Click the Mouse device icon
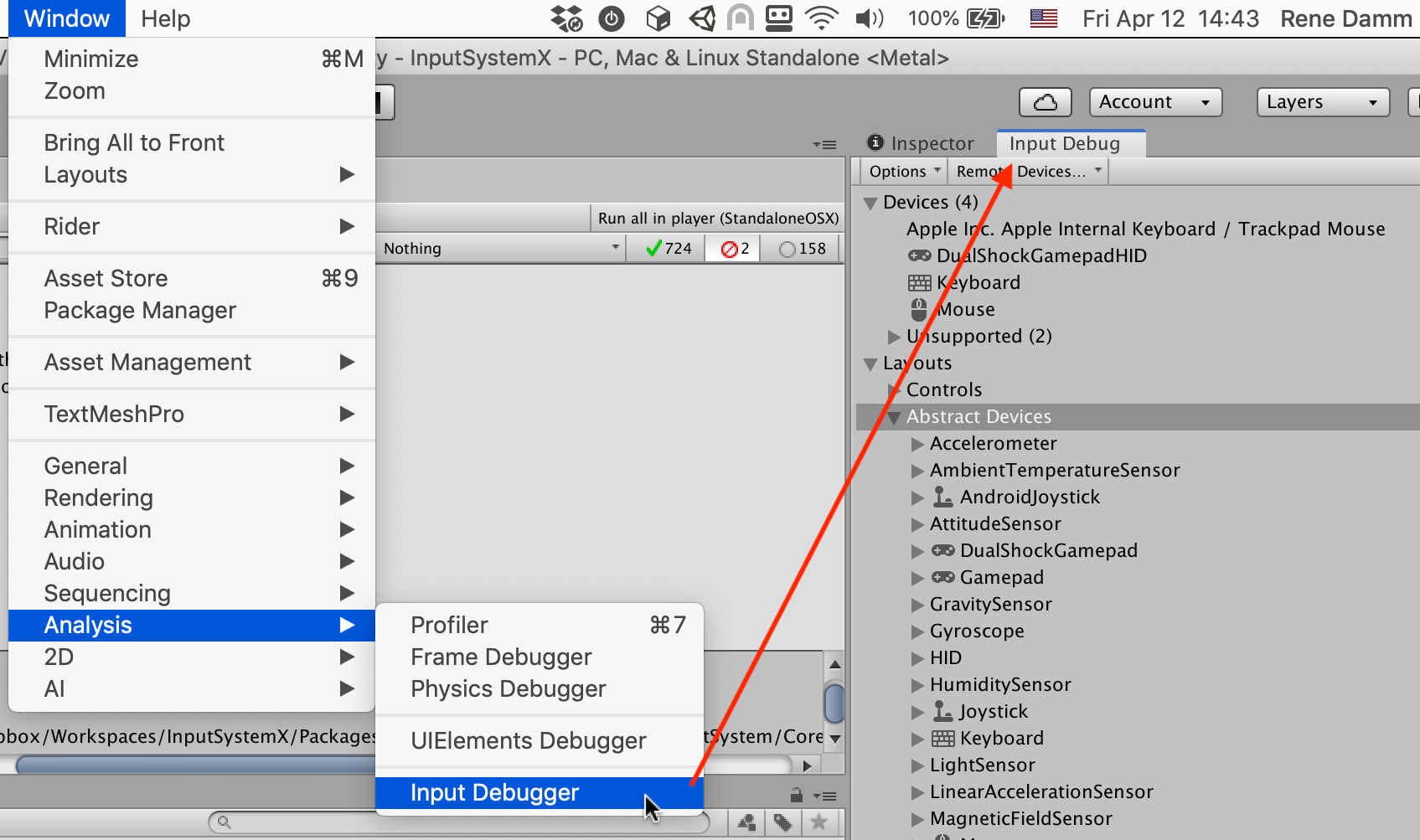Viewport: 1420px width, 840px height. pos(919,309)
